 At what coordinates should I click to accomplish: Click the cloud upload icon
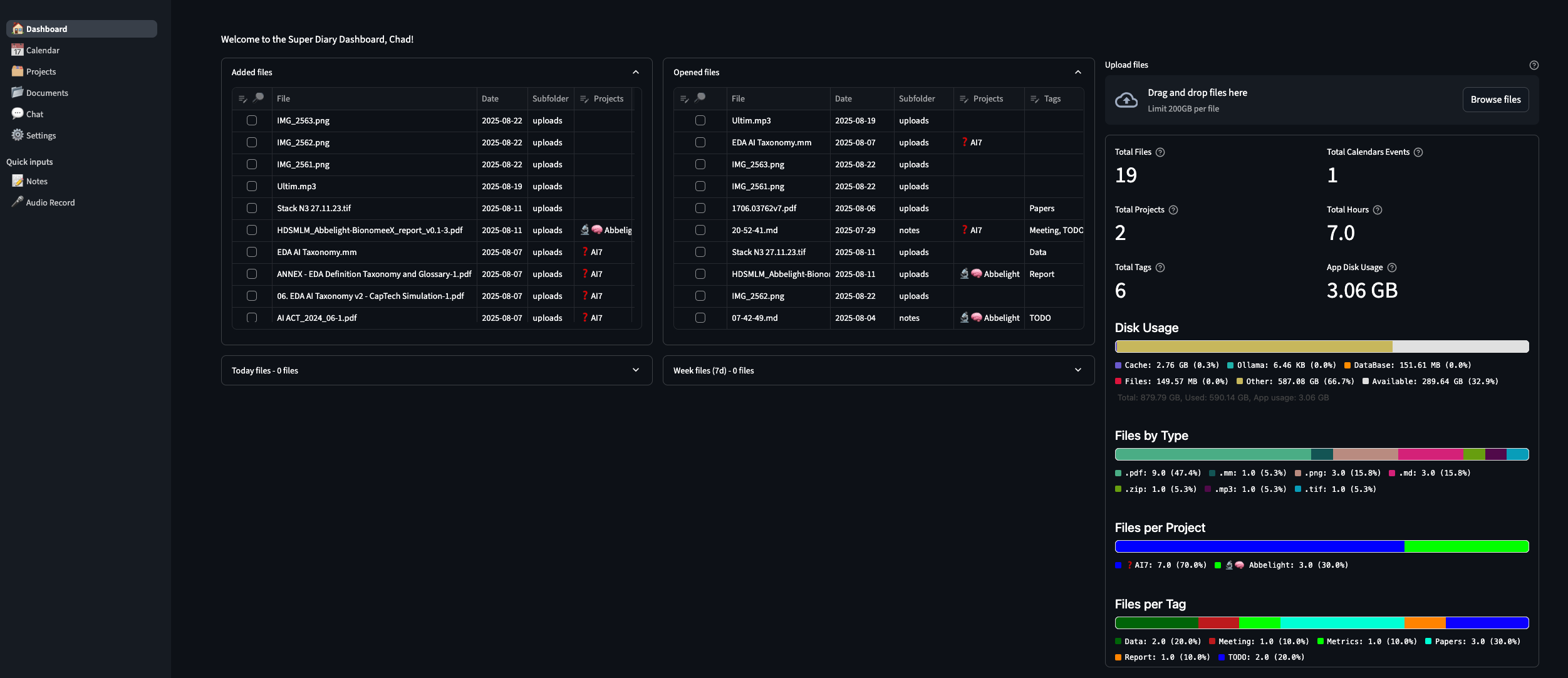tap(1126, 100)
